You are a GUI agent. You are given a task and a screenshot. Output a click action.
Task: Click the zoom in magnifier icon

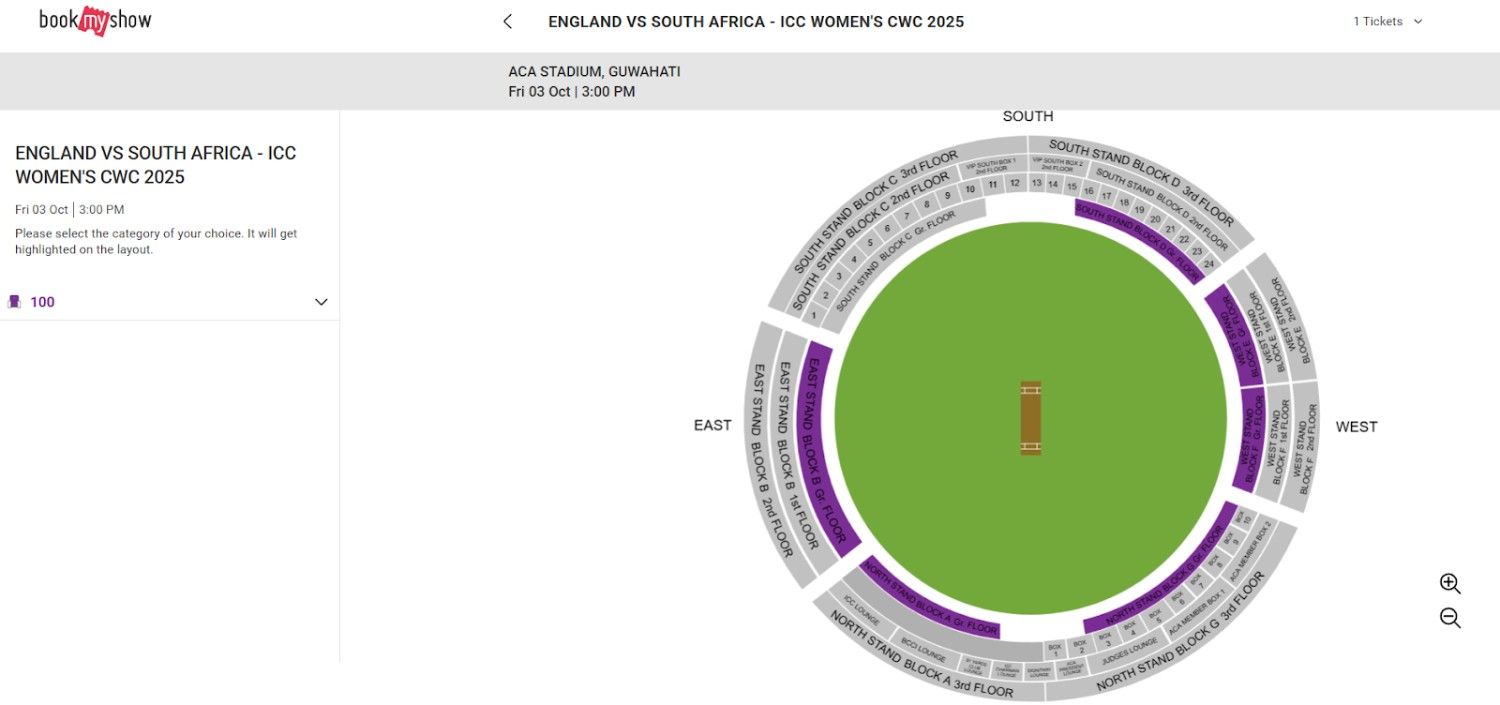point(1448,583)
